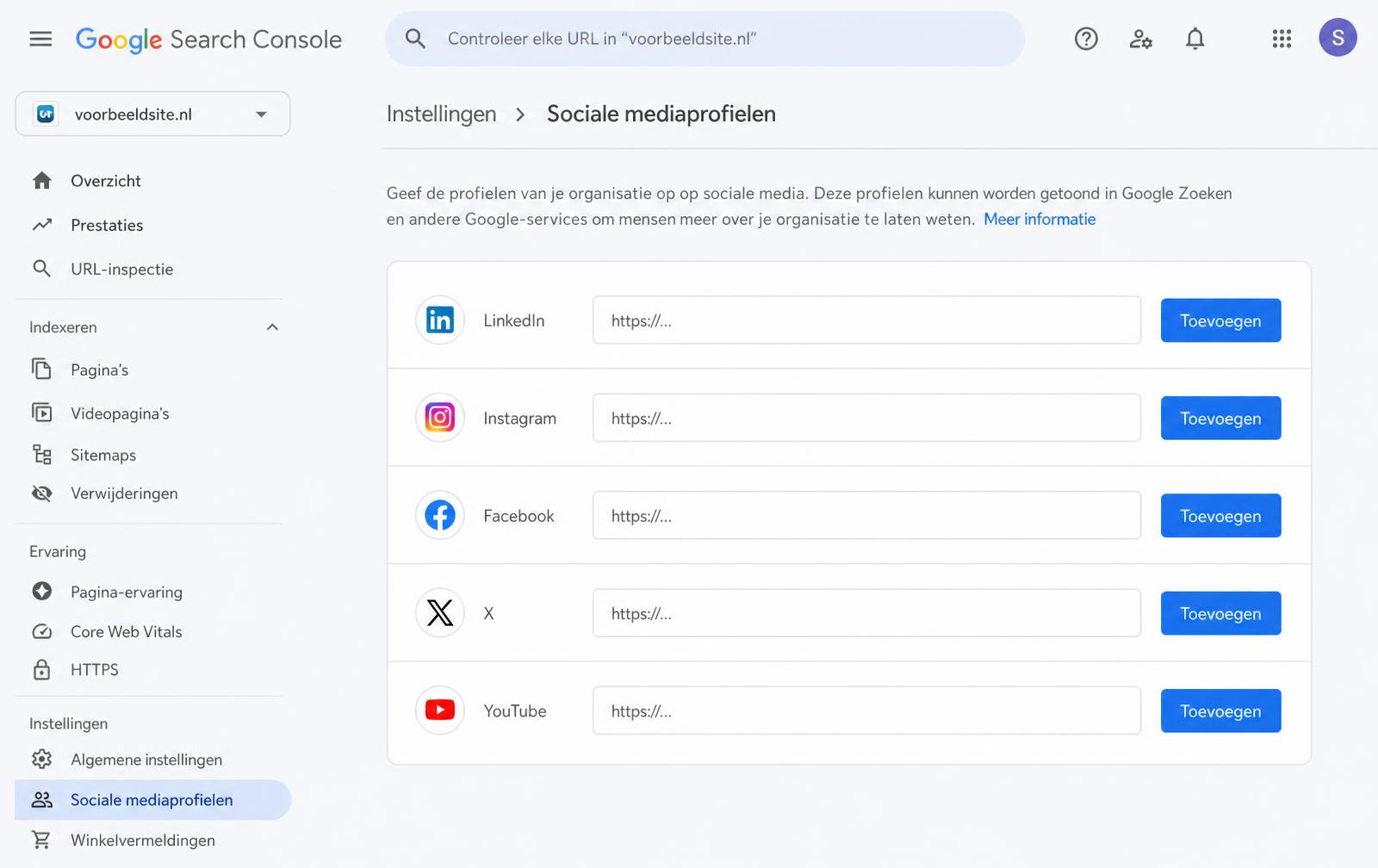Go back to Instellingen breadcrumb
This screenshot has width=1378, height=868.
pyautogui.click(x=441, y=114)
